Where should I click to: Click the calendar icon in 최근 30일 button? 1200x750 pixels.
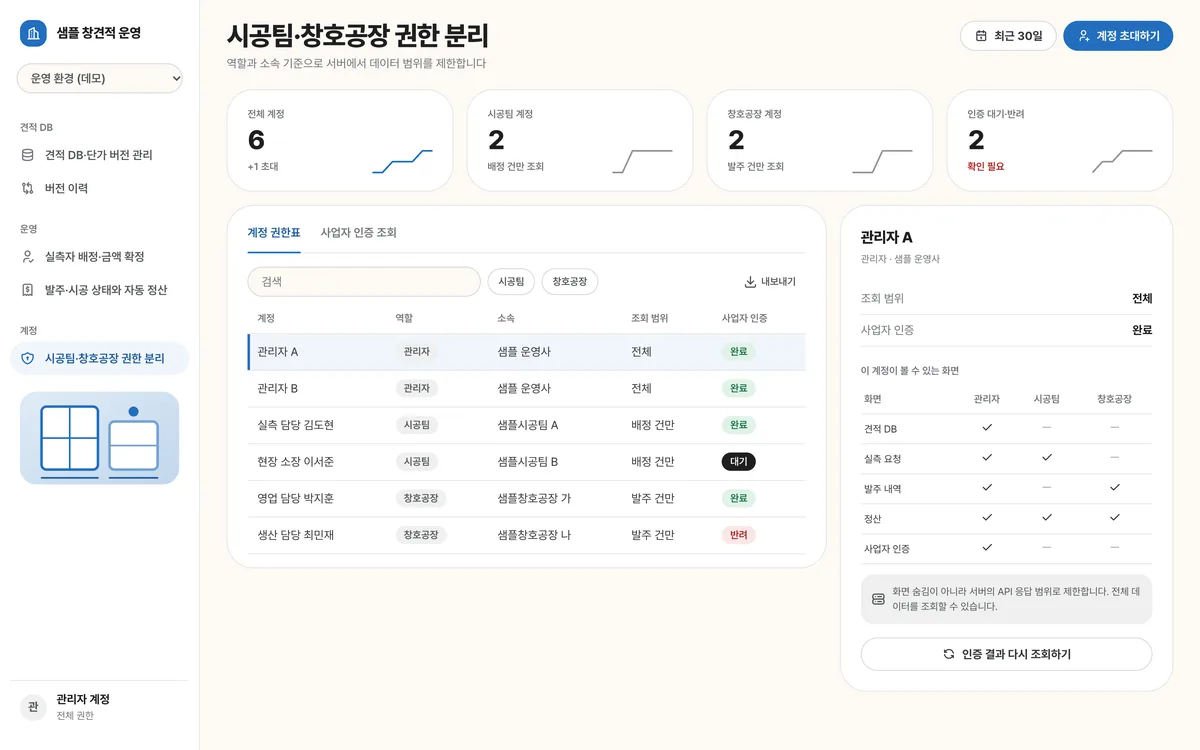pos(981,36)
